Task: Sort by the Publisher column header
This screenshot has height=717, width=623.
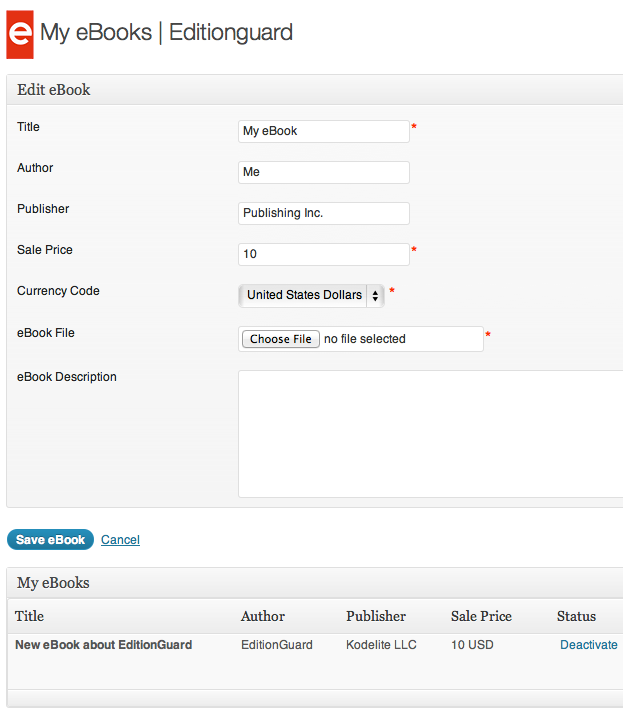Action: coord(376,616)
